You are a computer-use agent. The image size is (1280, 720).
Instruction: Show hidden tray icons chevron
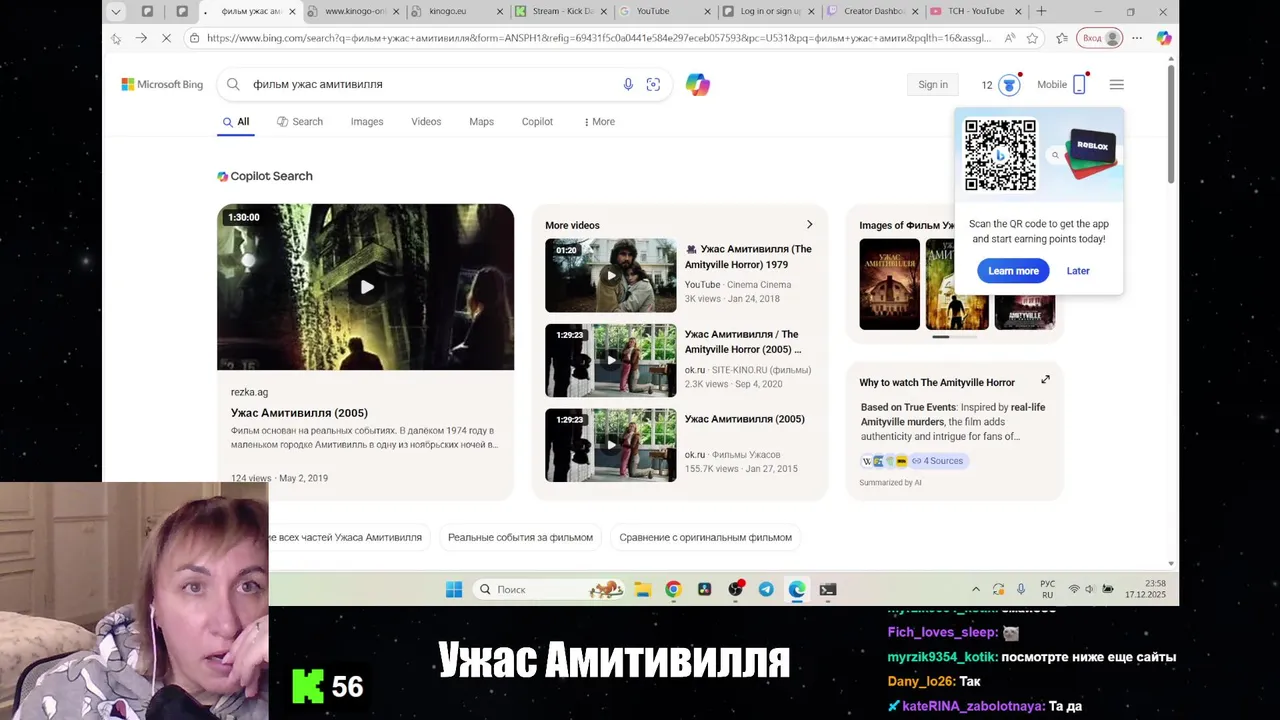click(976, 589)
